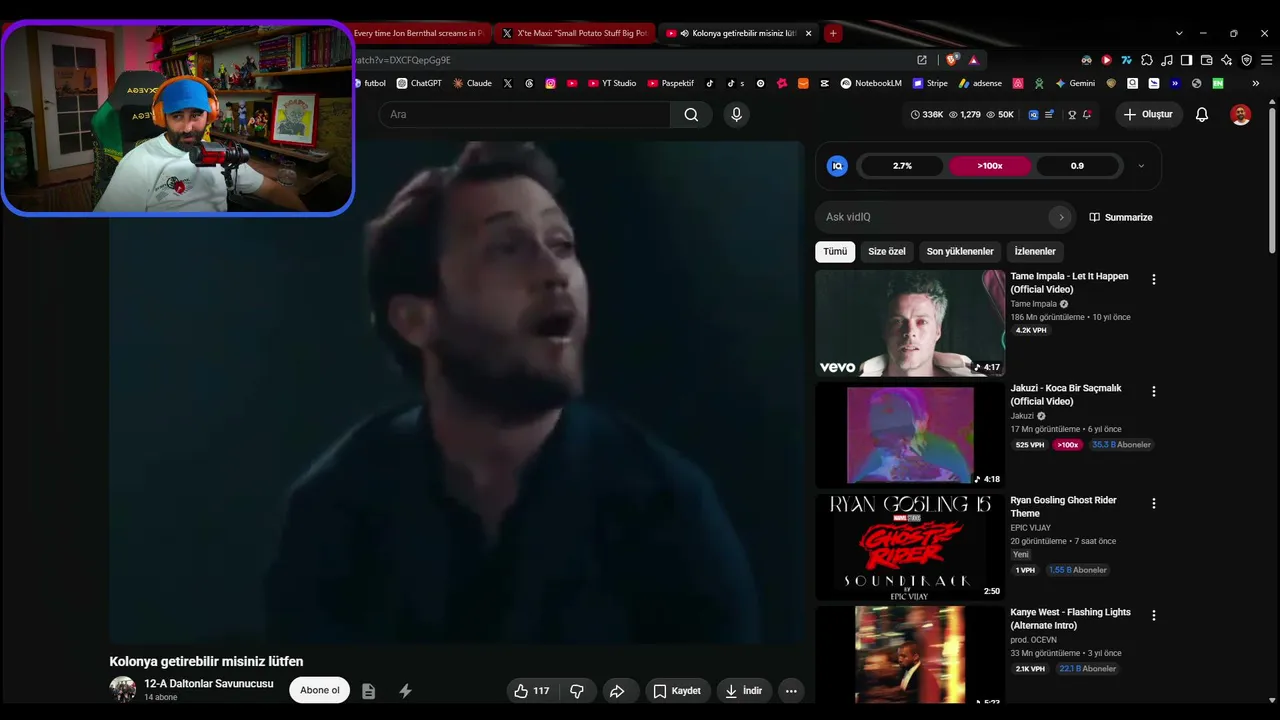Open the ChatGPT bookmark

[x=419, y=84]
